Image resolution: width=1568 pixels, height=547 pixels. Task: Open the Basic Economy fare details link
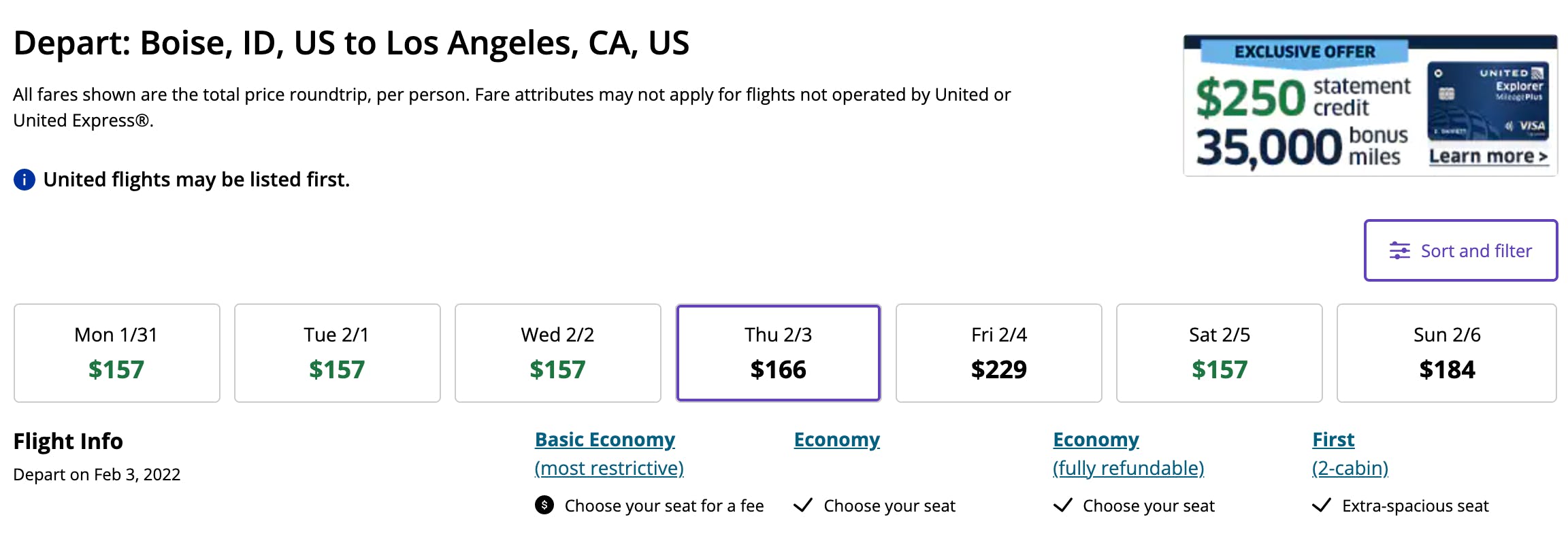tap(605, 440)
